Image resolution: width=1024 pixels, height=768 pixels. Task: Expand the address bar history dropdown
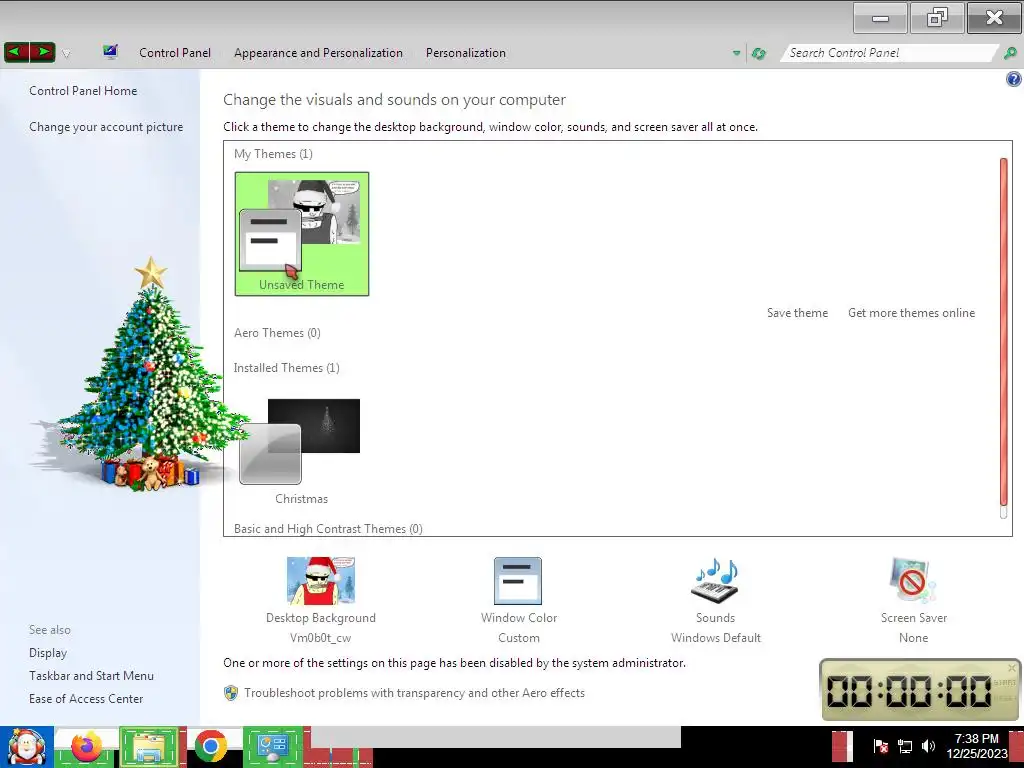tap(736, 53)
